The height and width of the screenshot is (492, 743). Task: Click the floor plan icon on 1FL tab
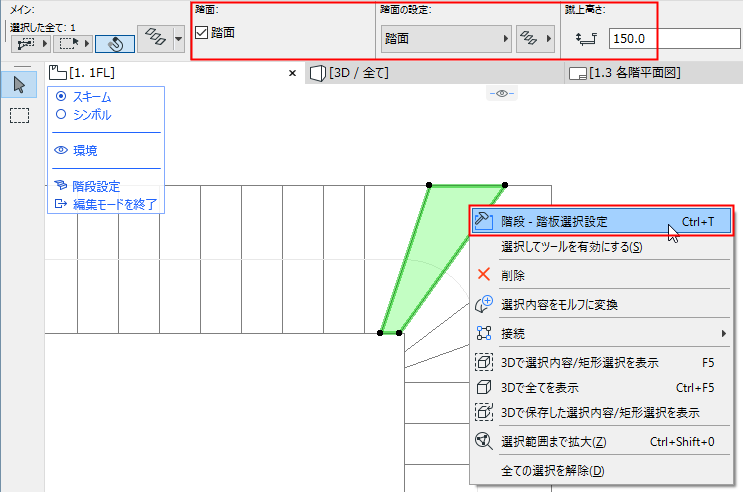58,73
